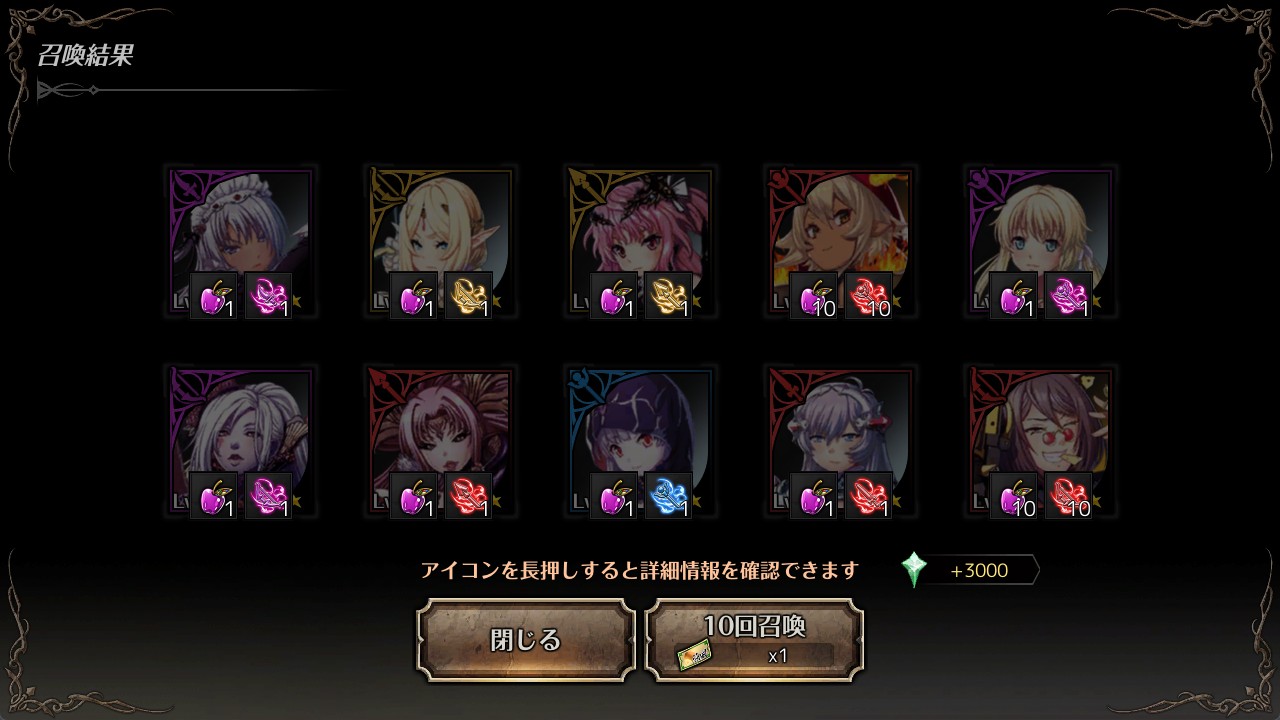Screen dimensions: 1280x720
Task: Select the blonde blue-eyed character in purple frame
Action: 1040,241
